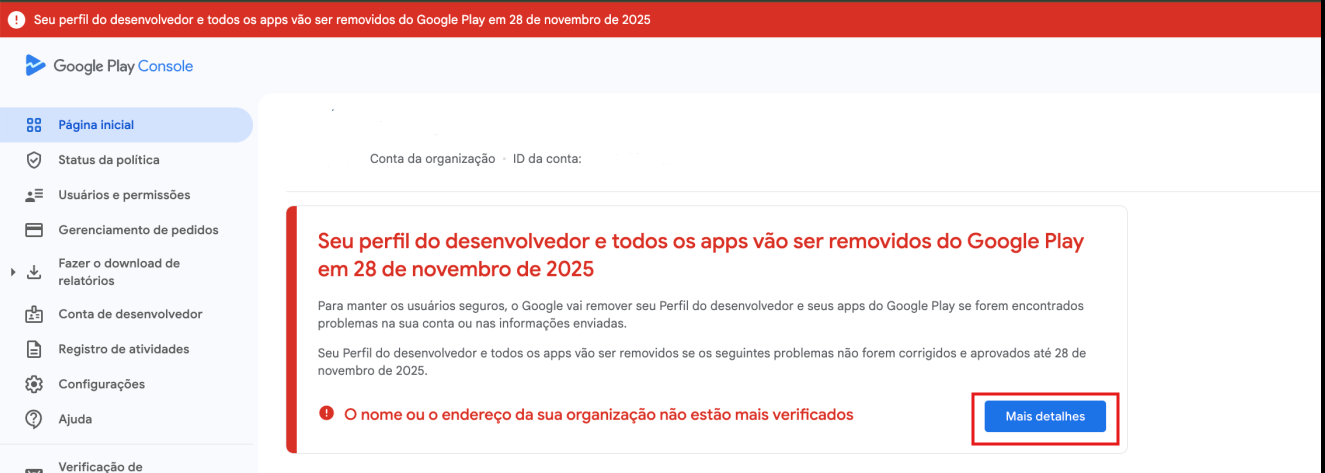Viewport: 1325px width, 473px height.
Task: Click the unverified organization name or address message
Action: (598, 414)
